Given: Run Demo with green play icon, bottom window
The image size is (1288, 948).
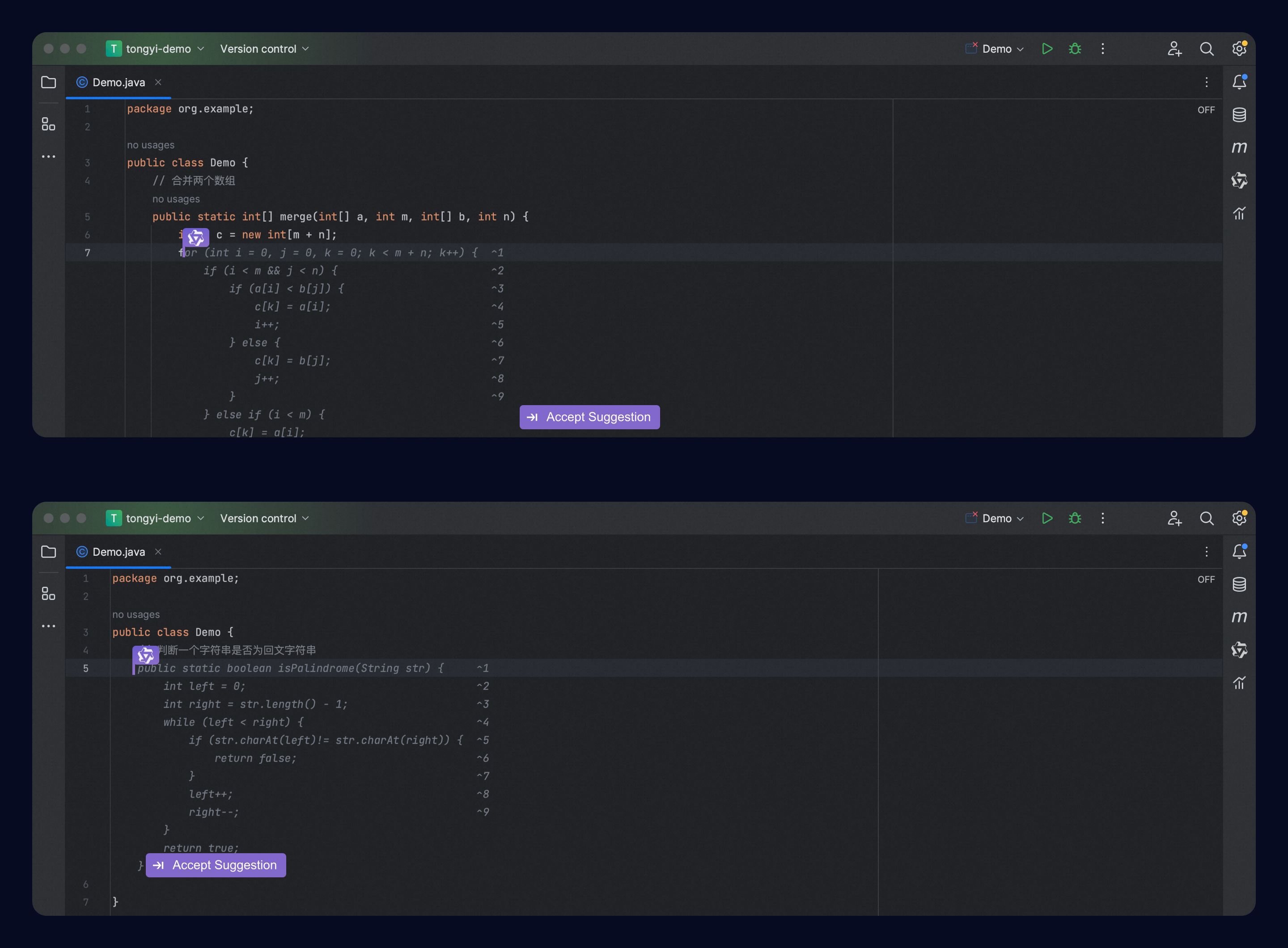Looking at the screenshot, I should [1047, 518].
